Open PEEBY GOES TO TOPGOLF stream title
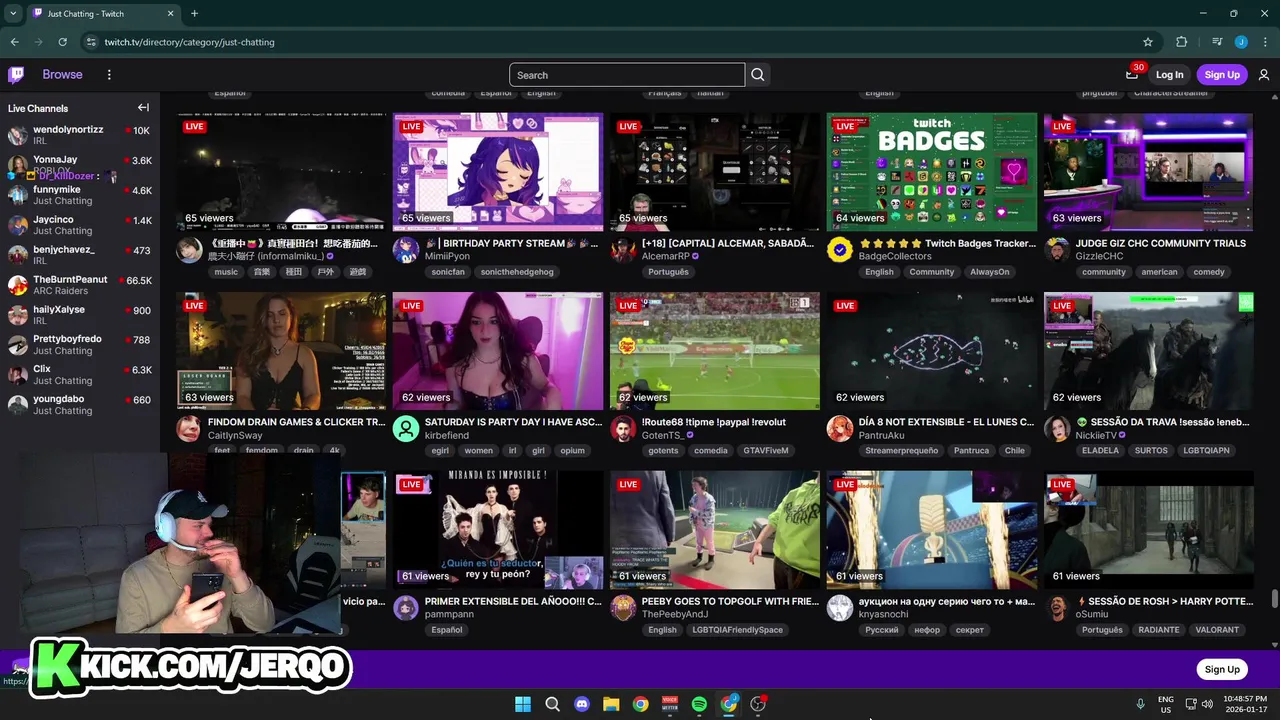 pyautogui.click(x=730, y=602)
